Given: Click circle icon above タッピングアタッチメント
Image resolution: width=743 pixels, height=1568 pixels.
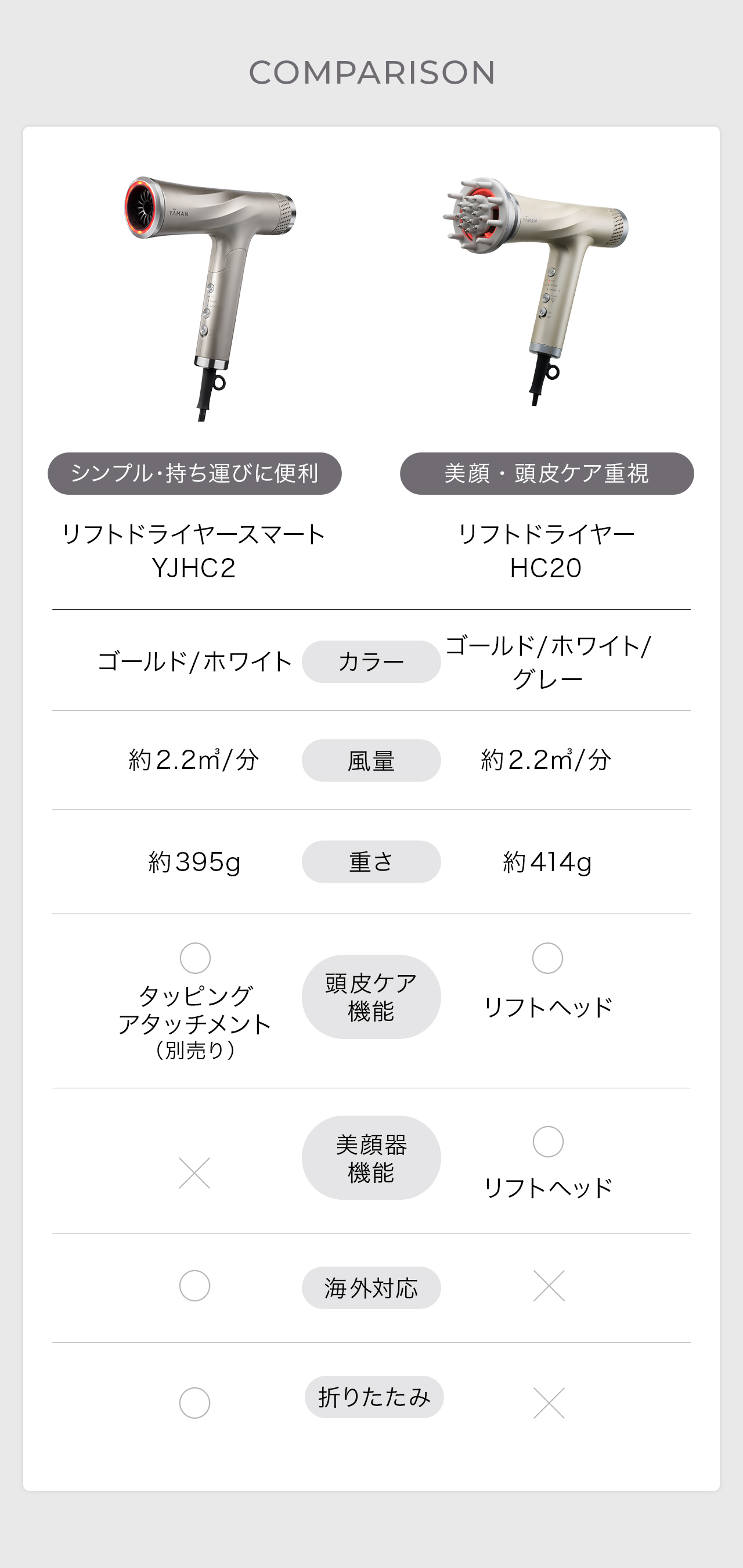Looking at the screenshot, I should 196,958.
